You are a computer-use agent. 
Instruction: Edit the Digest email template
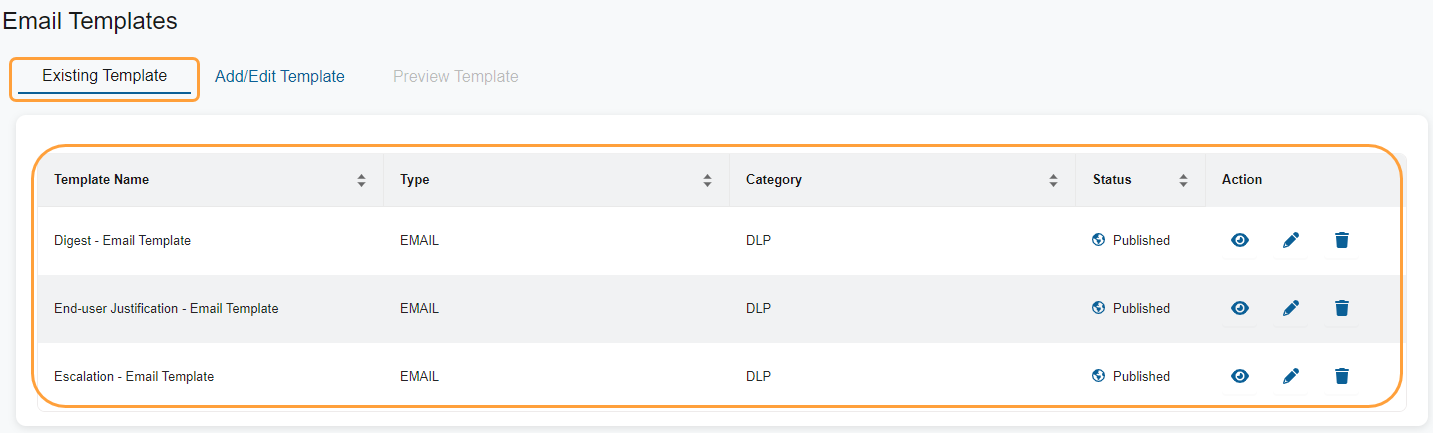point(1291,240)
